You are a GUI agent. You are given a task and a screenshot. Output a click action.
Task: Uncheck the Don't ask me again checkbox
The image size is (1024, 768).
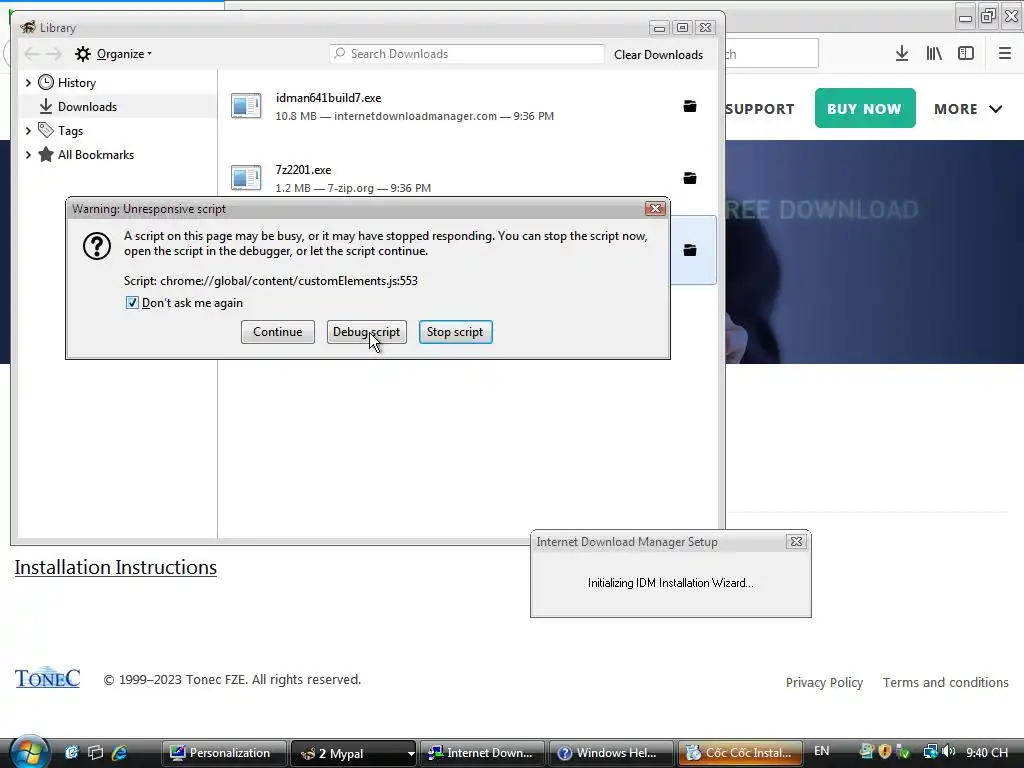click(x=132, y=302)
